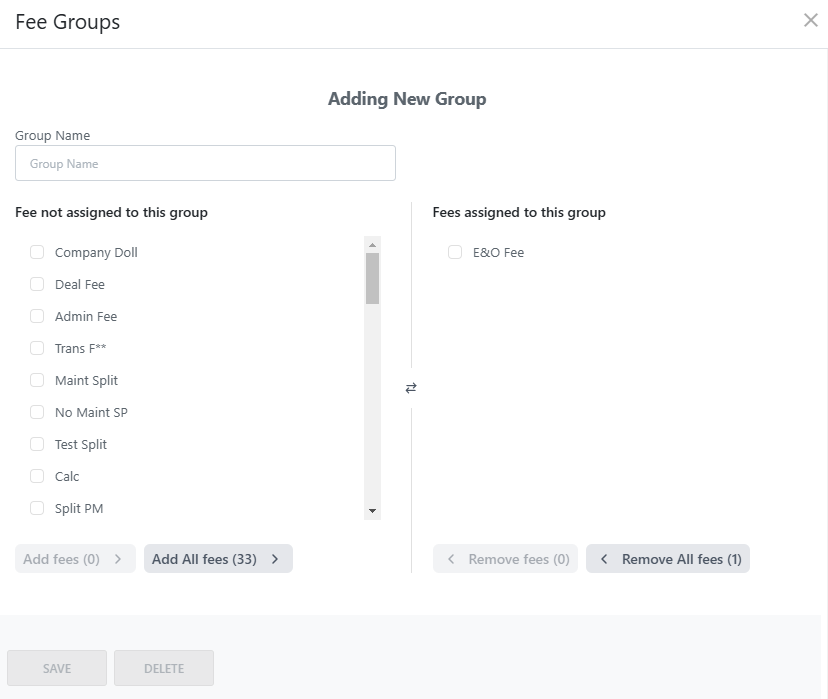Click the scrollbar down arrow

click(371, 512)
